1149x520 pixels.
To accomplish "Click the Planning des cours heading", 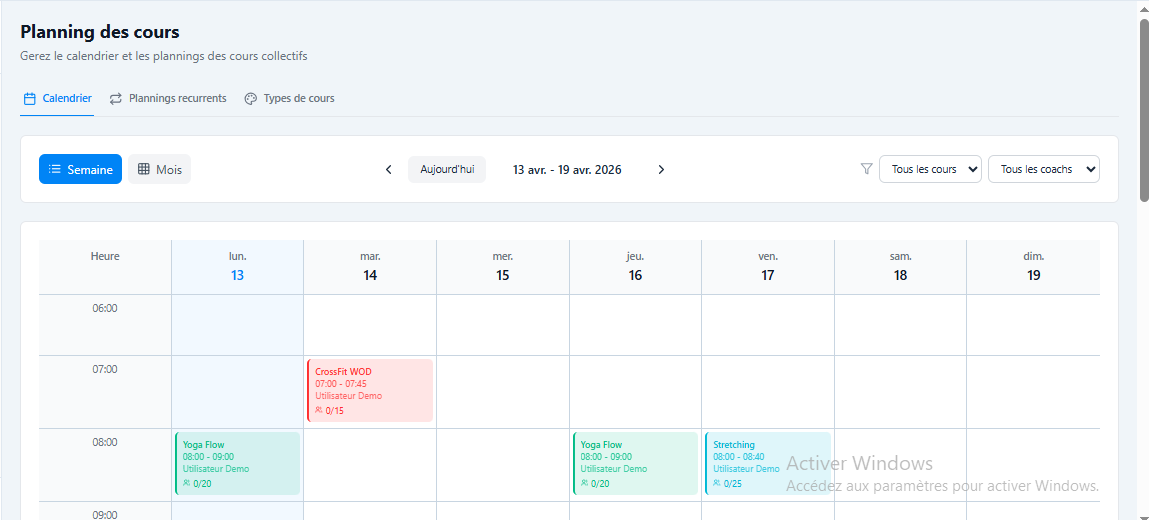I will click(100, 32).
